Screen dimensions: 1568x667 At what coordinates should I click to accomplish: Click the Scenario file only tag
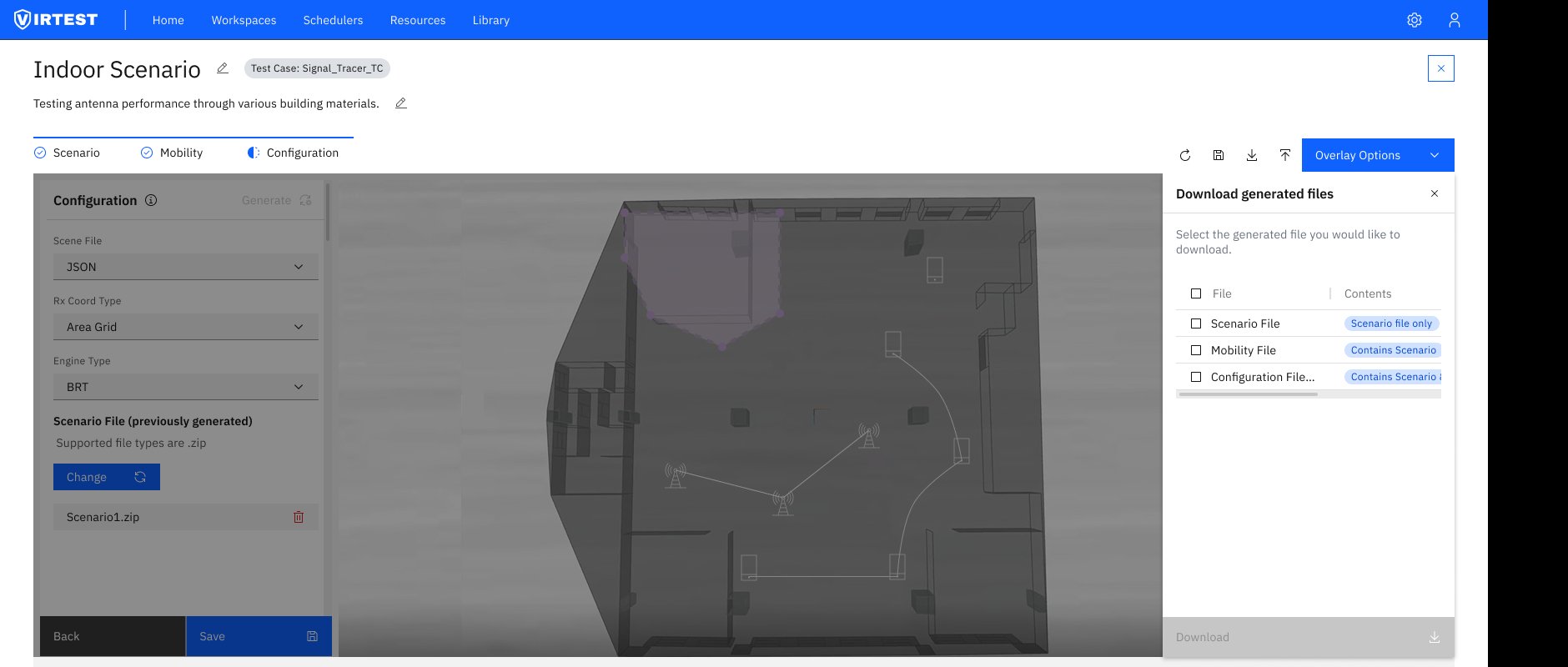click(1391, 323)
